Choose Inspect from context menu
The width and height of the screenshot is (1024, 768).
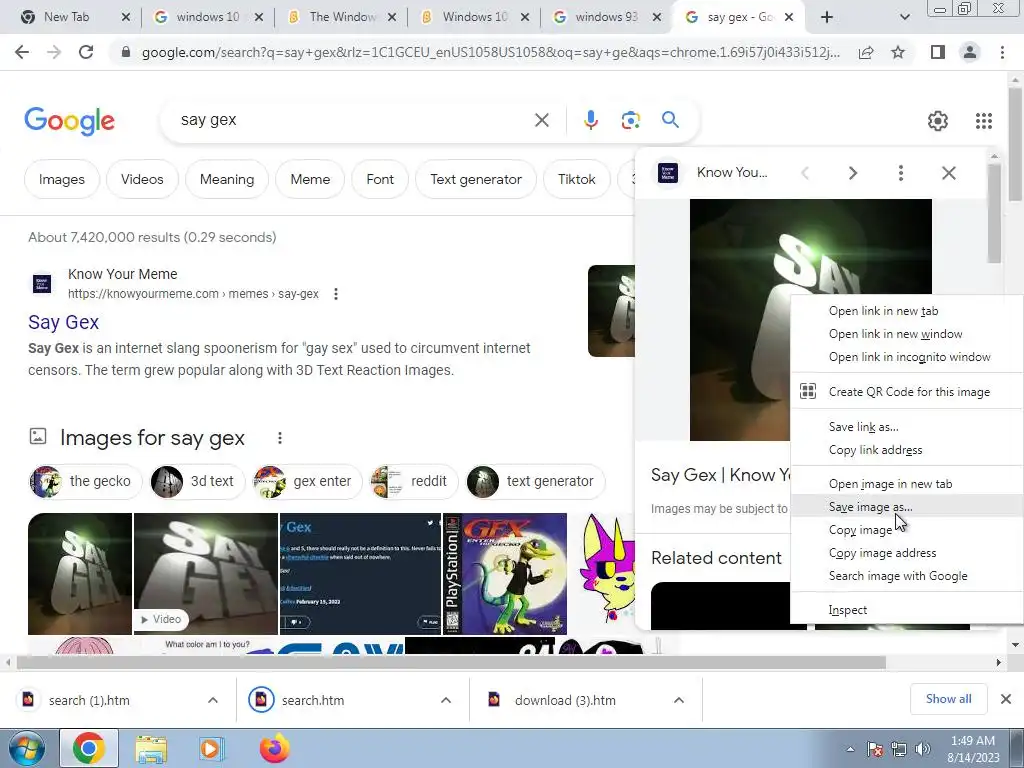click(x=906, y=610)
